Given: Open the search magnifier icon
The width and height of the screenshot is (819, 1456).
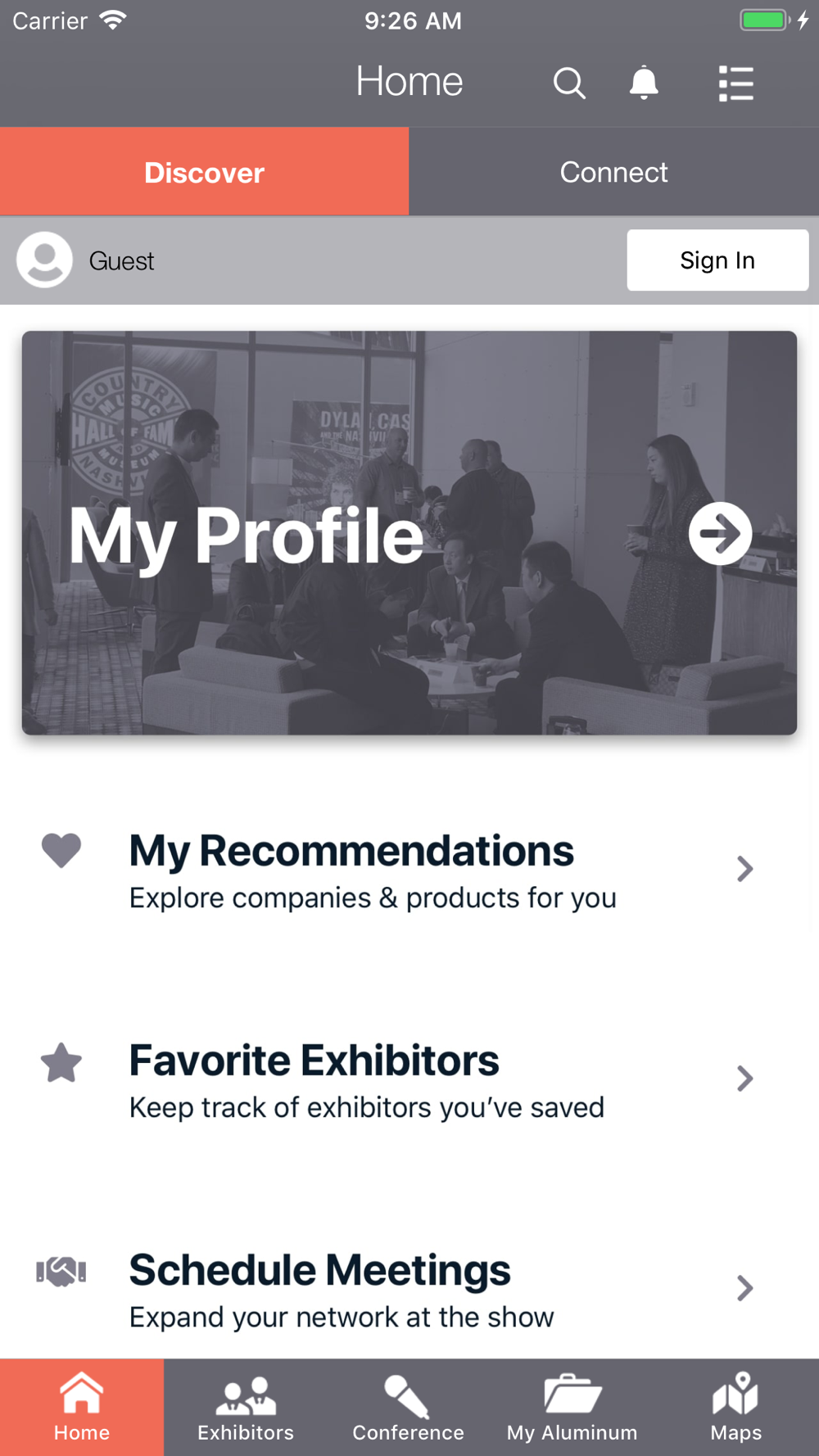Looking at the screenshot, I should (x=569, y=83).
